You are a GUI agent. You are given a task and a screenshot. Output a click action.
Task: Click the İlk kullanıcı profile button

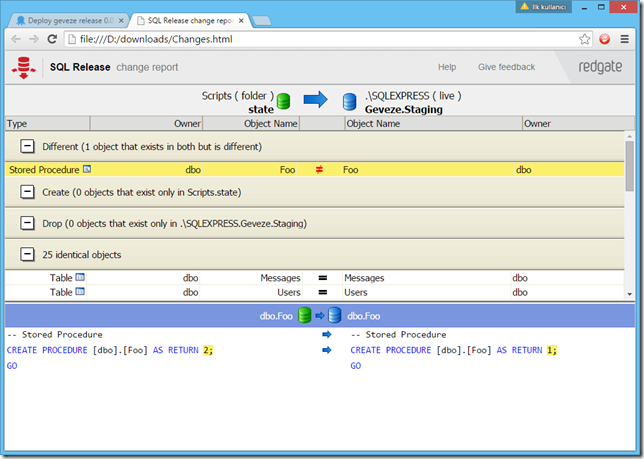(x=544, y=7)
